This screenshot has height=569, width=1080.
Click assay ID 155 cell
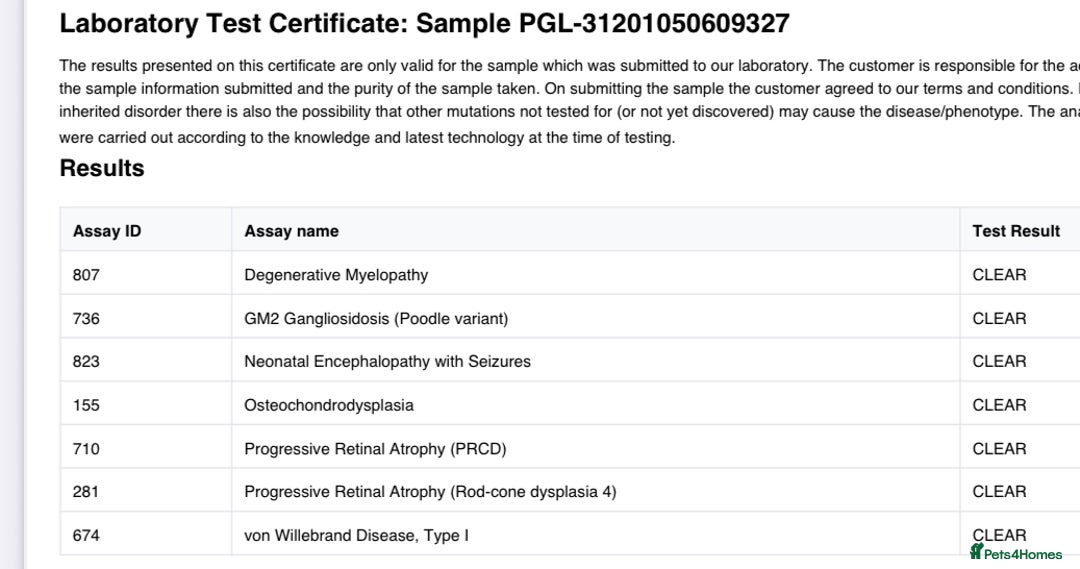(86, 405)
